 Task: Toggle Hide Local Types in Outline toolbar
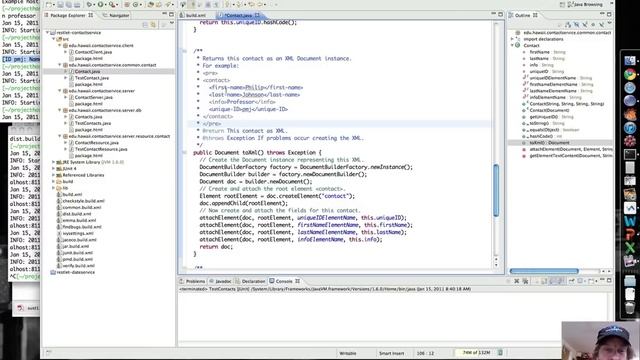point(601,25)
